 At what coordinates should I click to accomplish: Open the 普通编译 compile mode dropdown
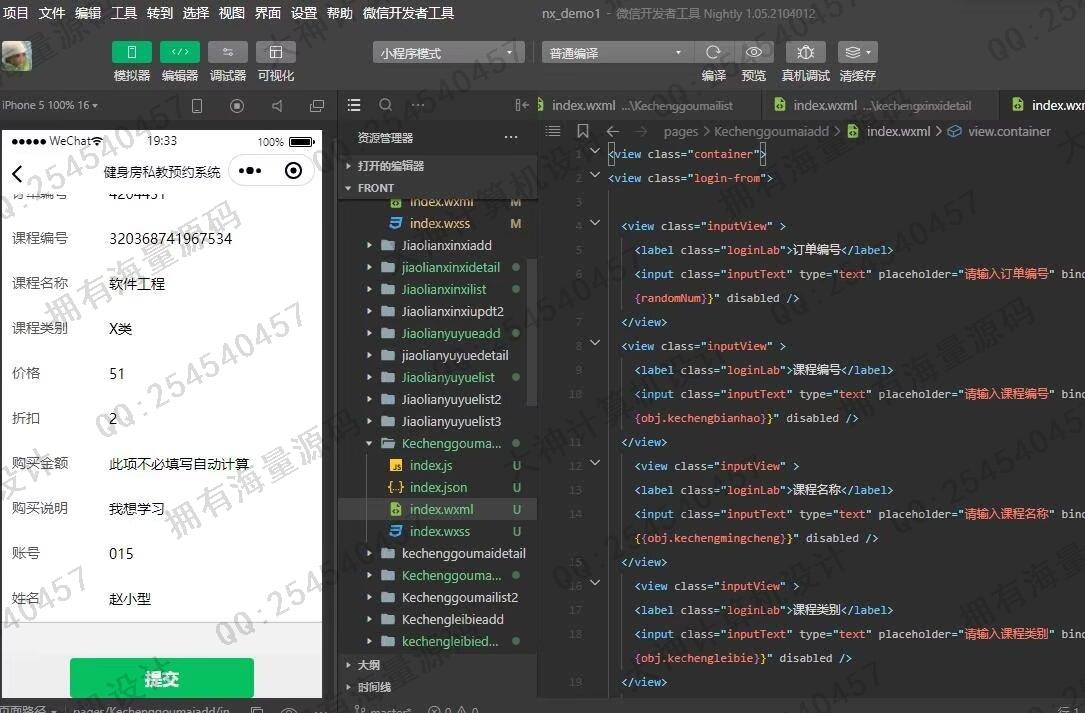point(616,53)
